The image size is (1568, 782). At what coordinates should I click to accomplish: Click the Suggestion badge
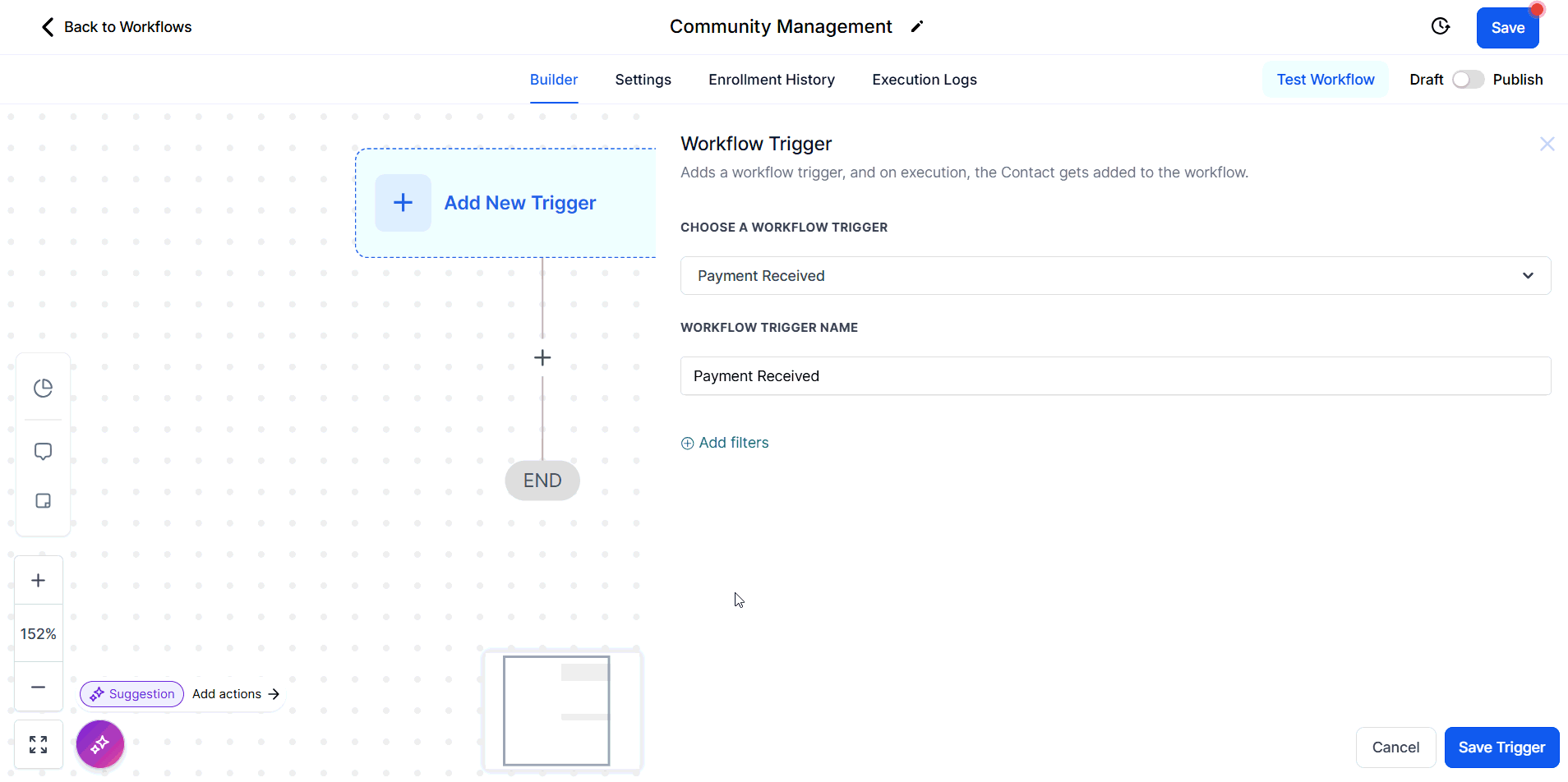click(132, 694)
